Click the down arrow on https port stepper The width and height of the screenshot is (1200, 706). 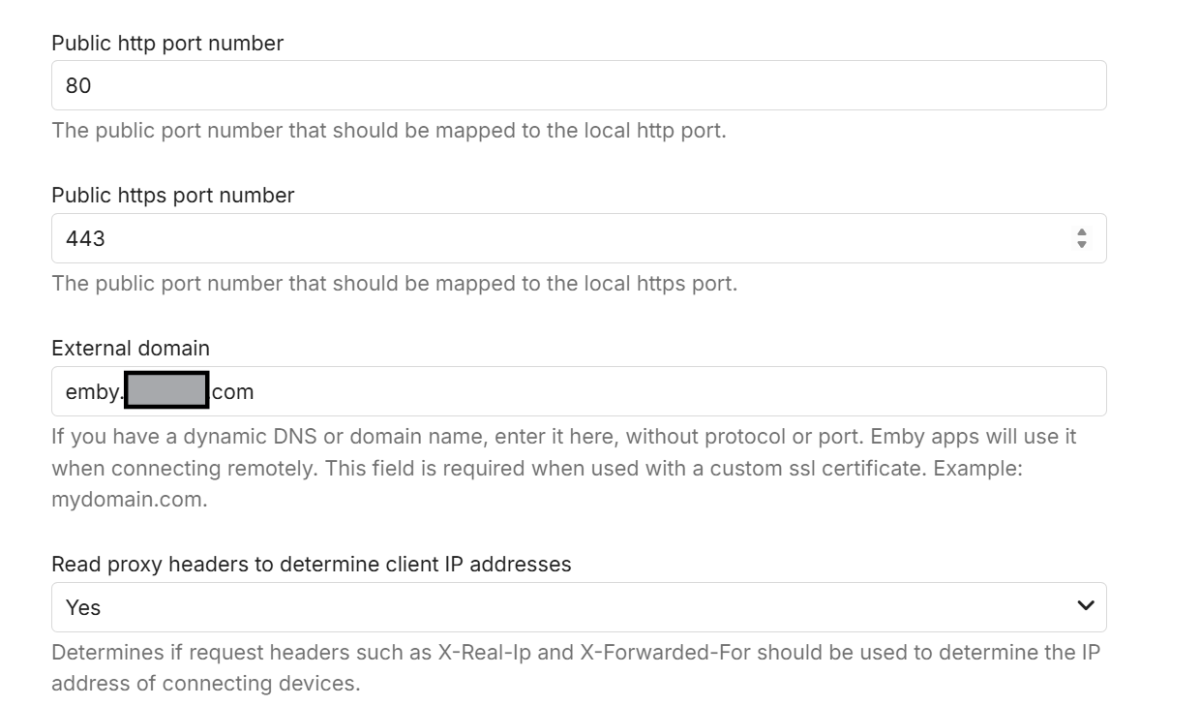pos(1080,243)
